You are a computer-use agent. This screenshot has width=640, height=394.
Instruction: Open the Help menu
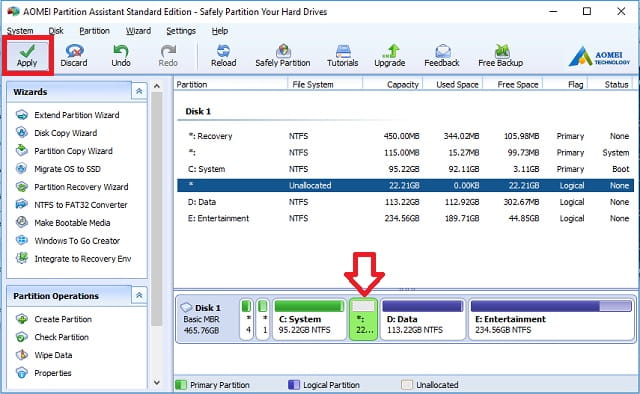(x=220, y=31)
